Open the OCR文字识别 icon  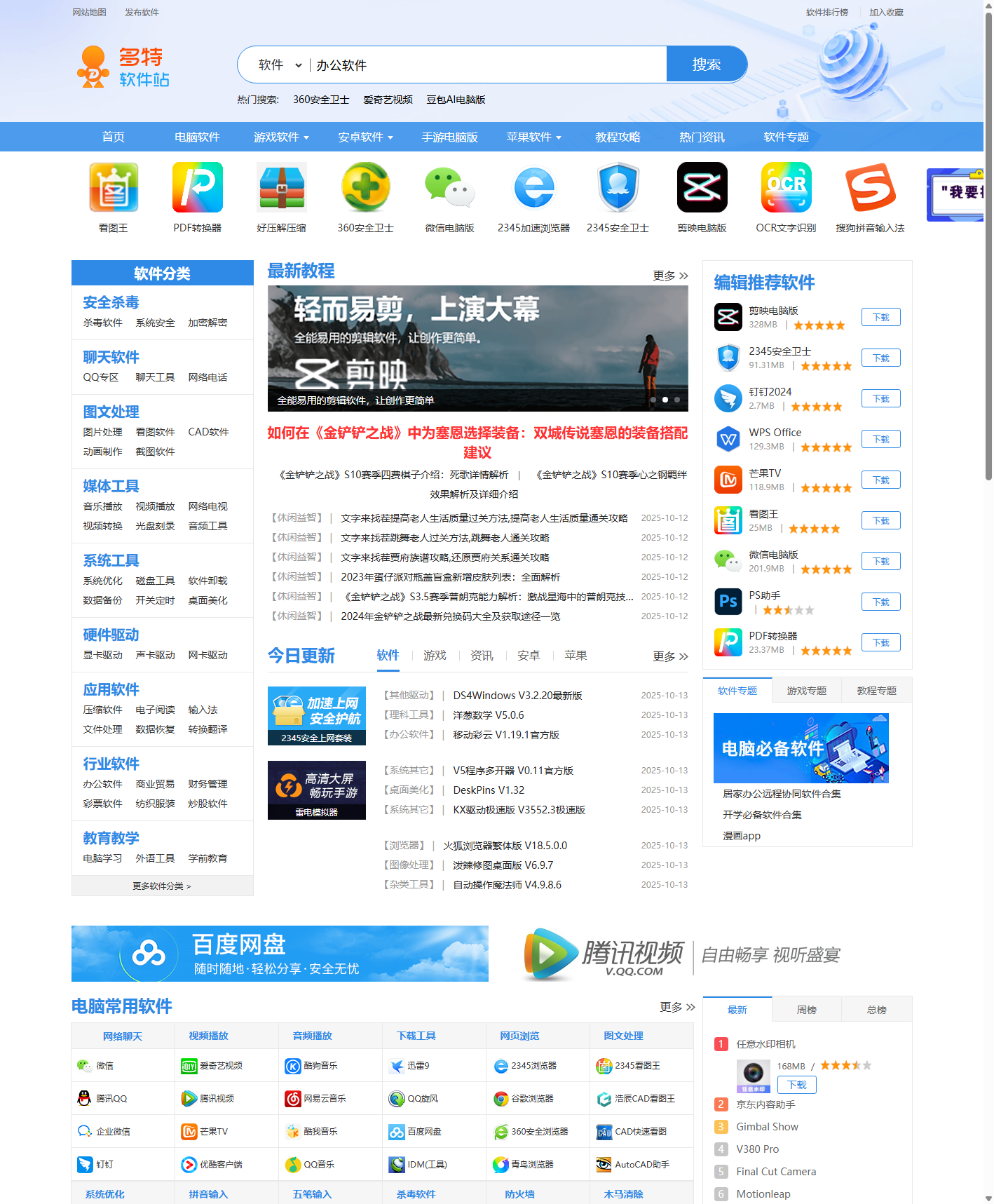pos(787,187)
